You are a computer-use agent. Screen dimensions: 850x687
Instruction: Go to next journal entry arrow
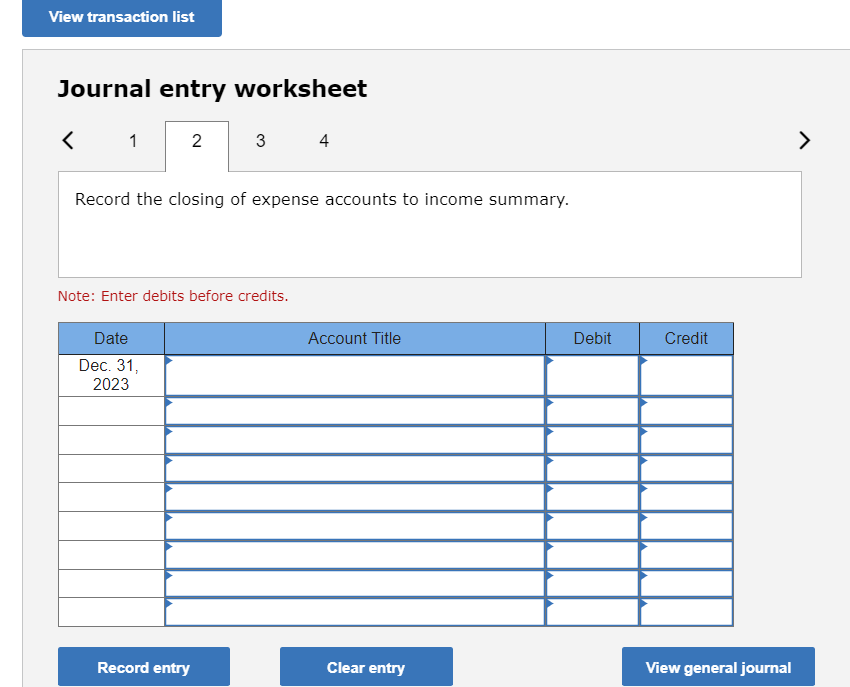click(x=804, y=140)
